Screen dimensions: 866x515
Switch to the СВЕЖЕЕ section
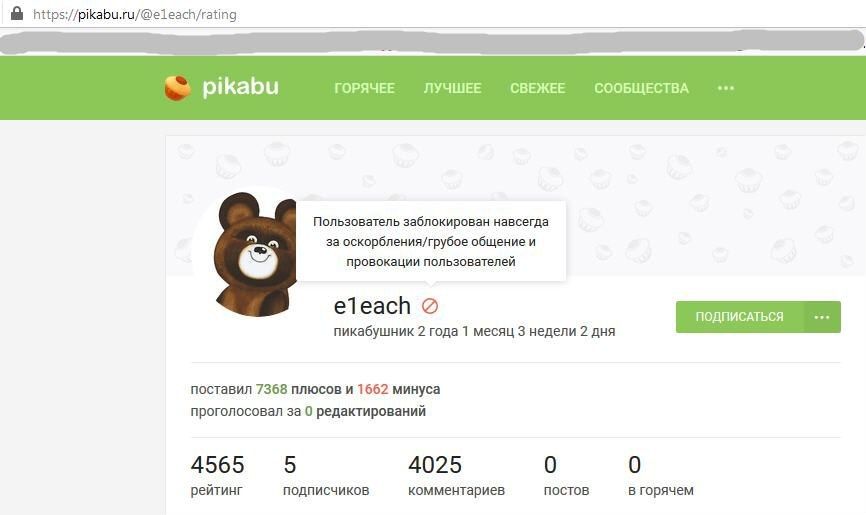(x=537, y=88)
